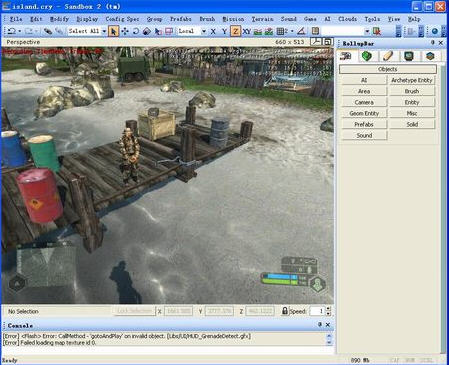Open the Prefabs menu
This screenshot has width=449, height=365.
pos(181,19)
